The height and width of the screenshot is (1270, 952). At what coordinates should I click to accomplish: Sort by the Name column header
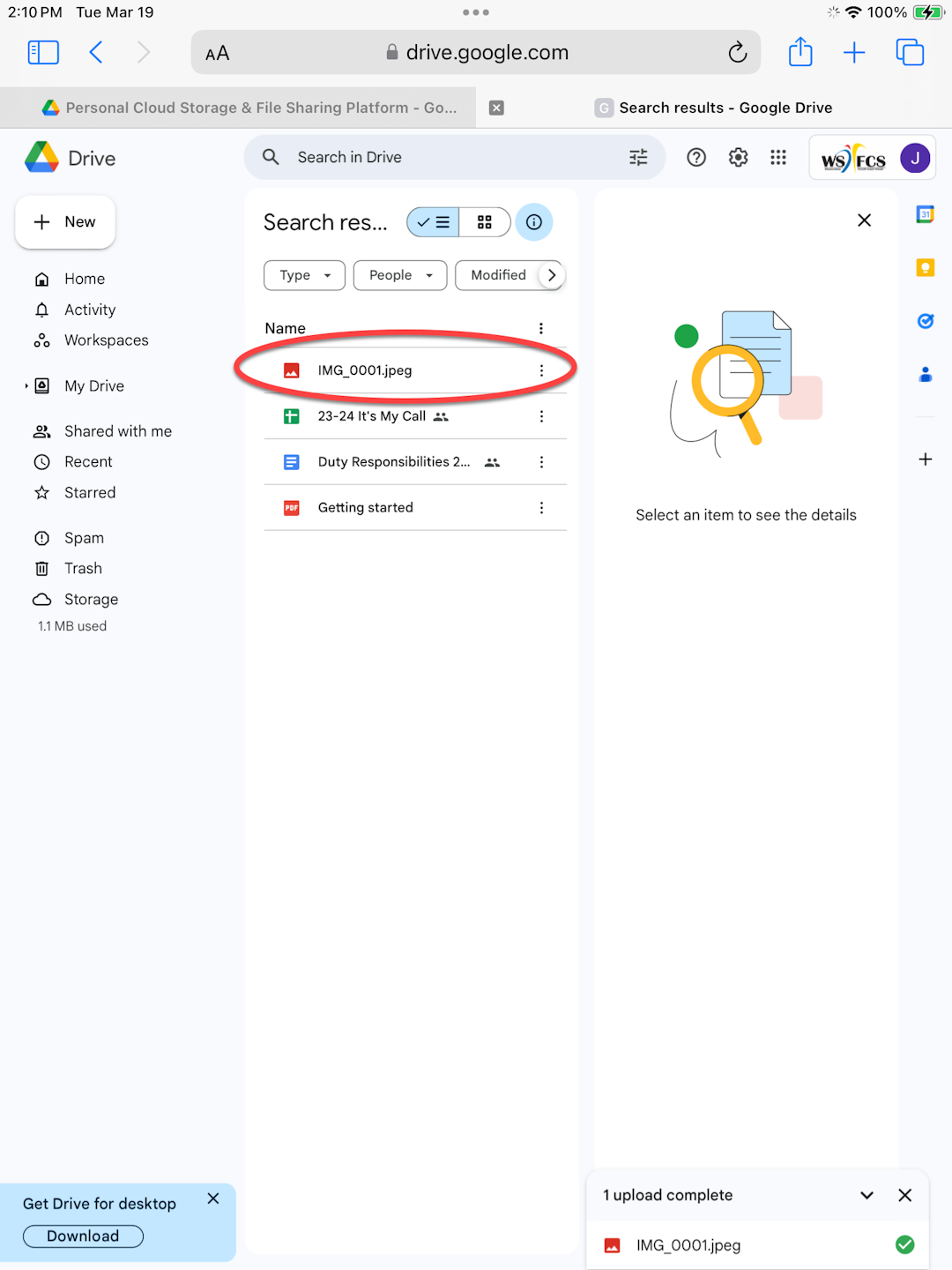tap(286, 328)
